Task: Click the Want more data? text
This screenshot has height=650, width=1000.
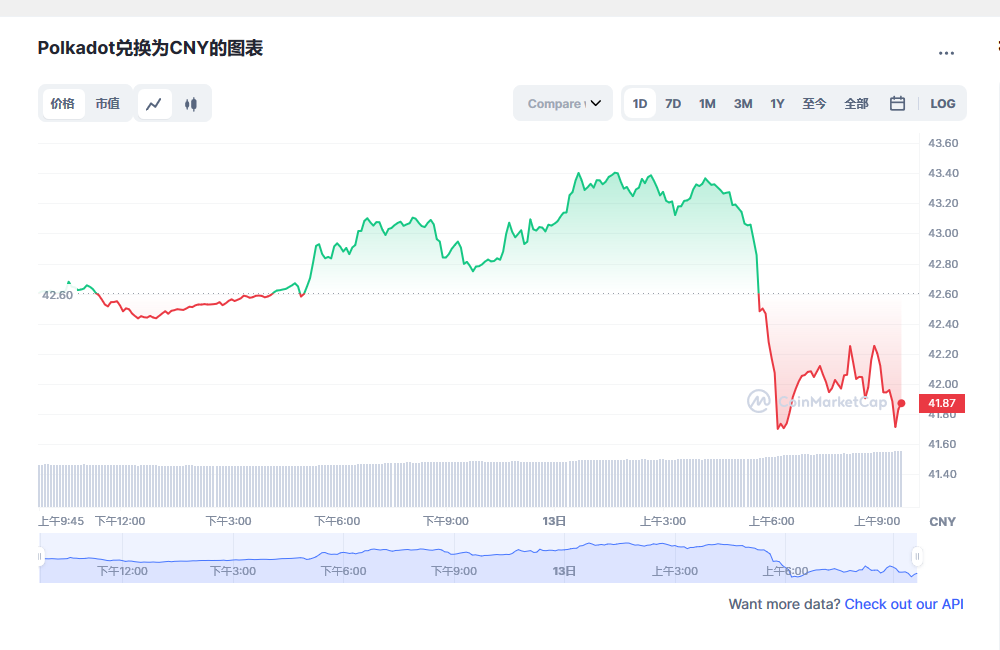Action: tap(784, 604)
